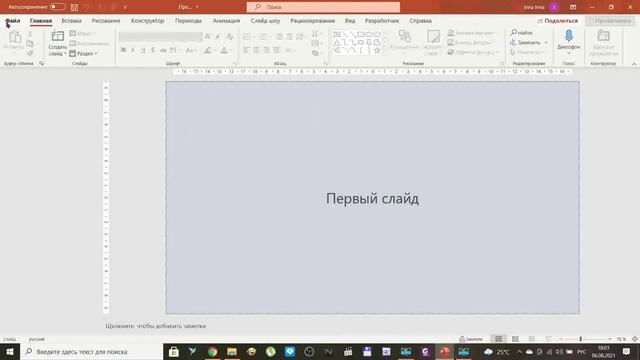The height and width of the screenshot is (360, 640).
Task: Switch to the Вставка ribbon tab
Action: tap(71, 21)
